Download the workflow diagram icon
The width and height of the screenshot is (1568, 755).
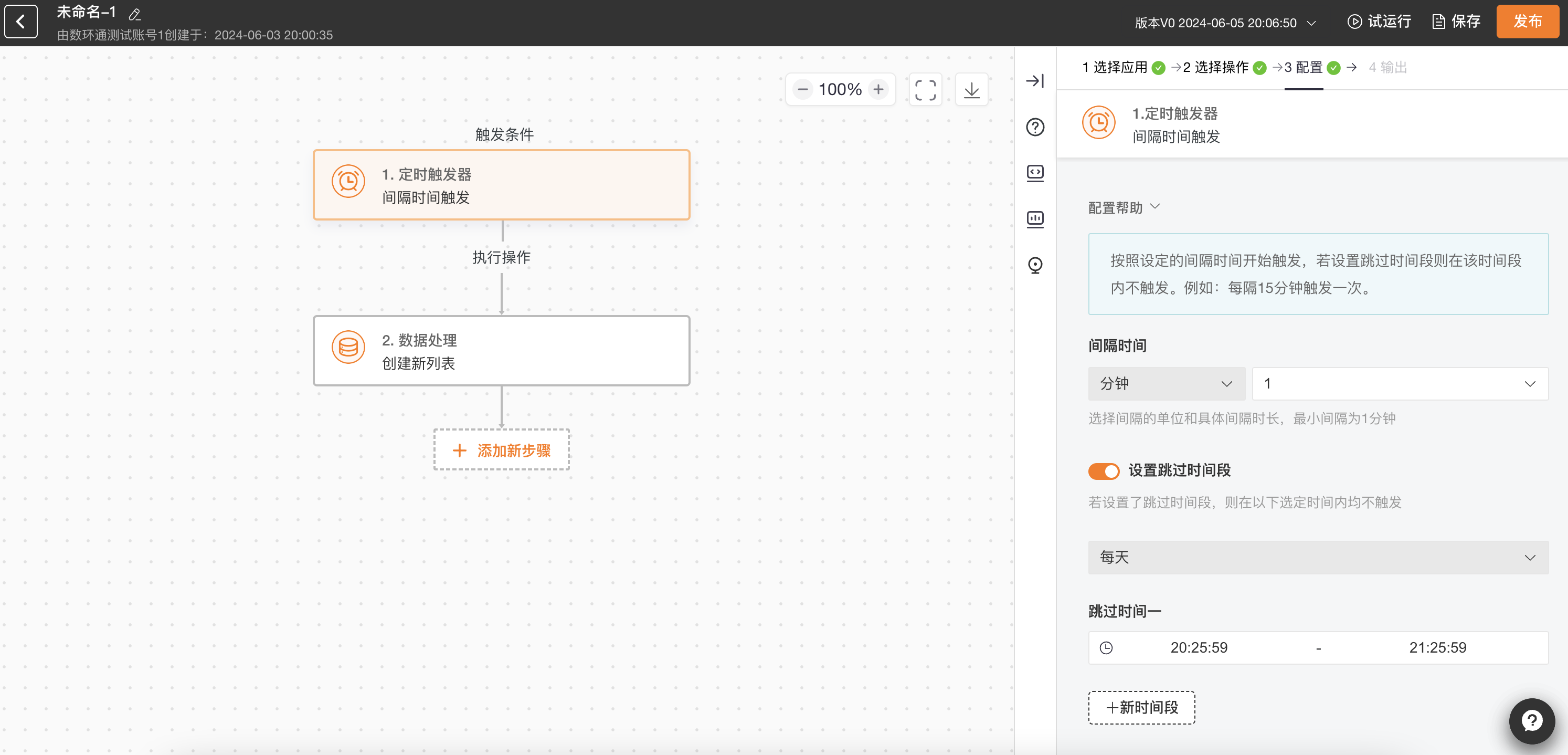(971, 90)
